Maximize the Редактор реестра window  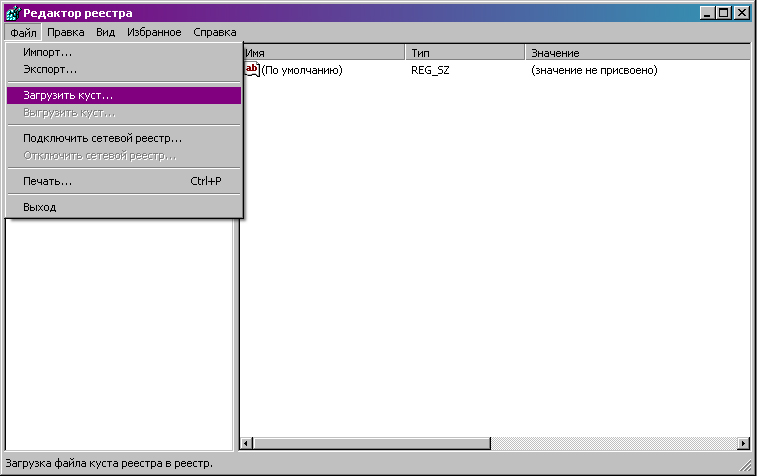coord(724,13)
